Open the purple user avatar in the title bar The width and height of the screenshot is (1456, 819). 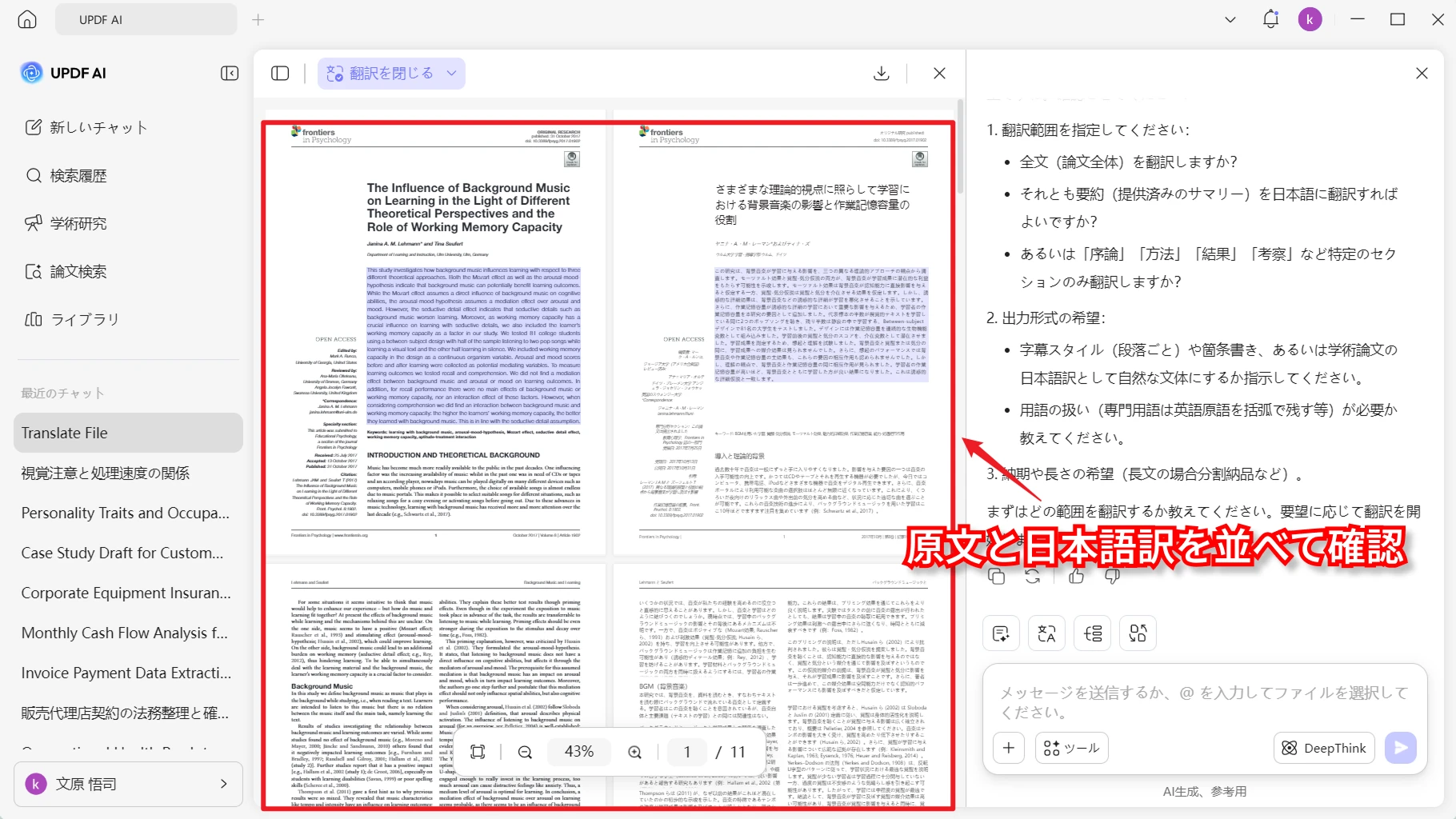[1310, 19]
